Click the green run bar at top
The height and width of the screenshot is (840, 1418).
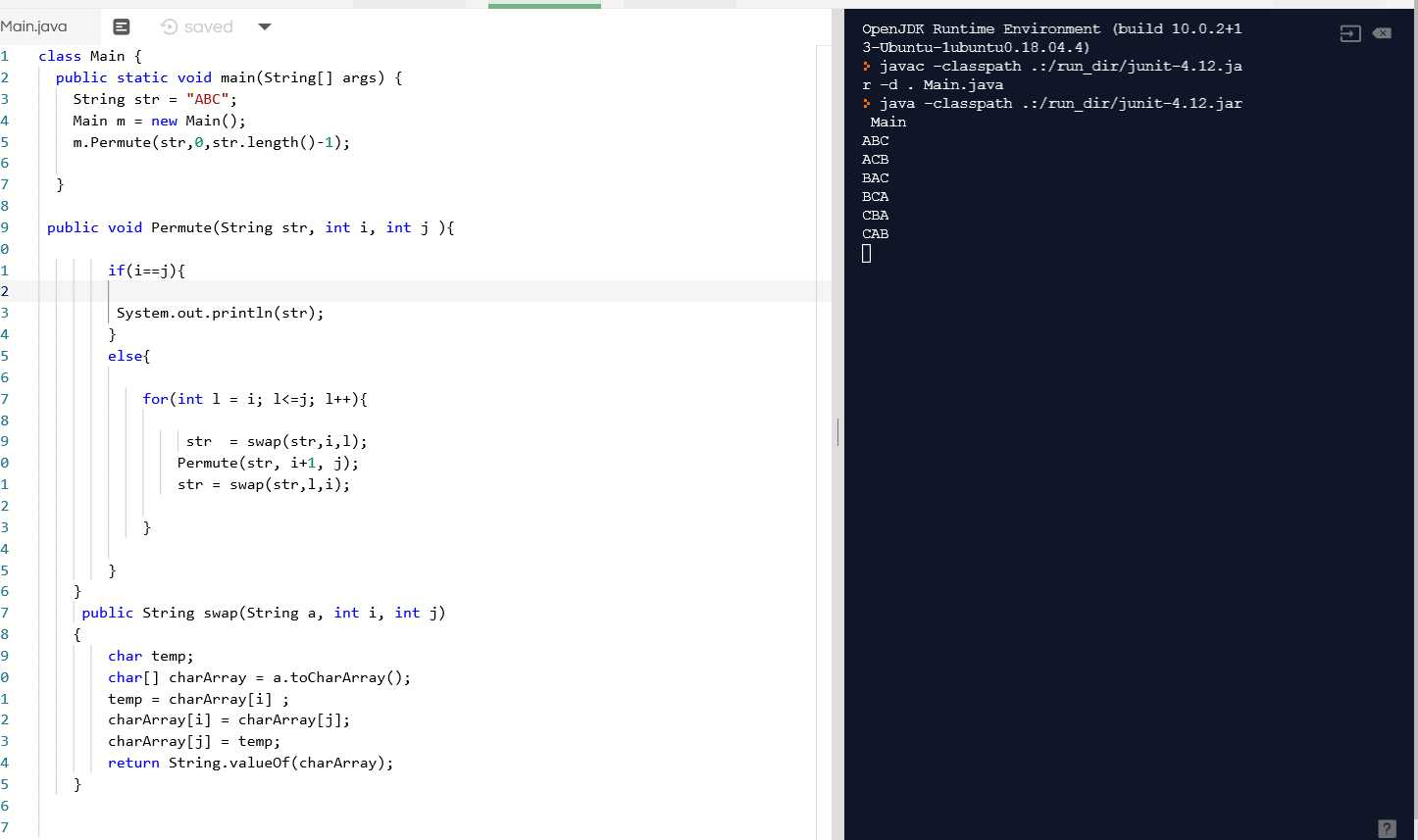click(x=544, y=6)
